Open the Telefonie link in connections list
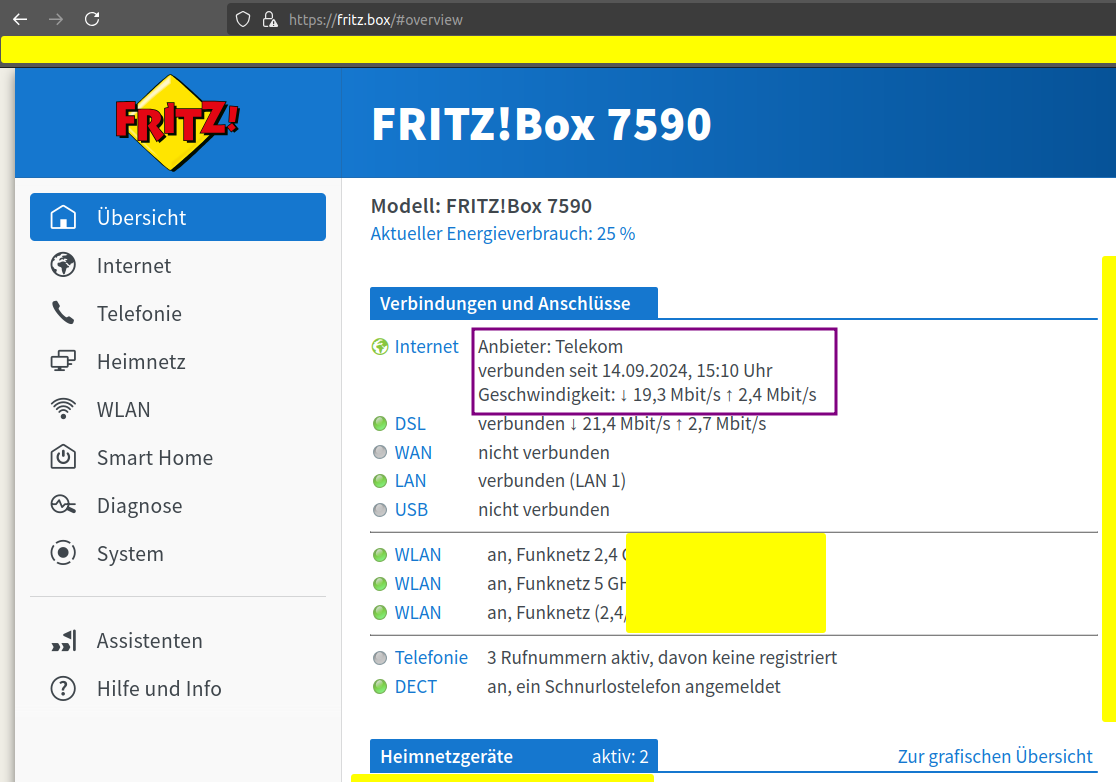The width and height of the screenshot is (1116, 782). (x=431, y=658)
